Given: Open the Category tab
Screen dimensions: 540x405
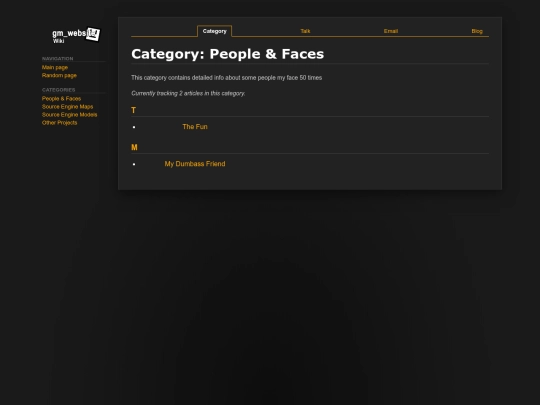Looking at the screenshot, I should (x=215, y=31).
